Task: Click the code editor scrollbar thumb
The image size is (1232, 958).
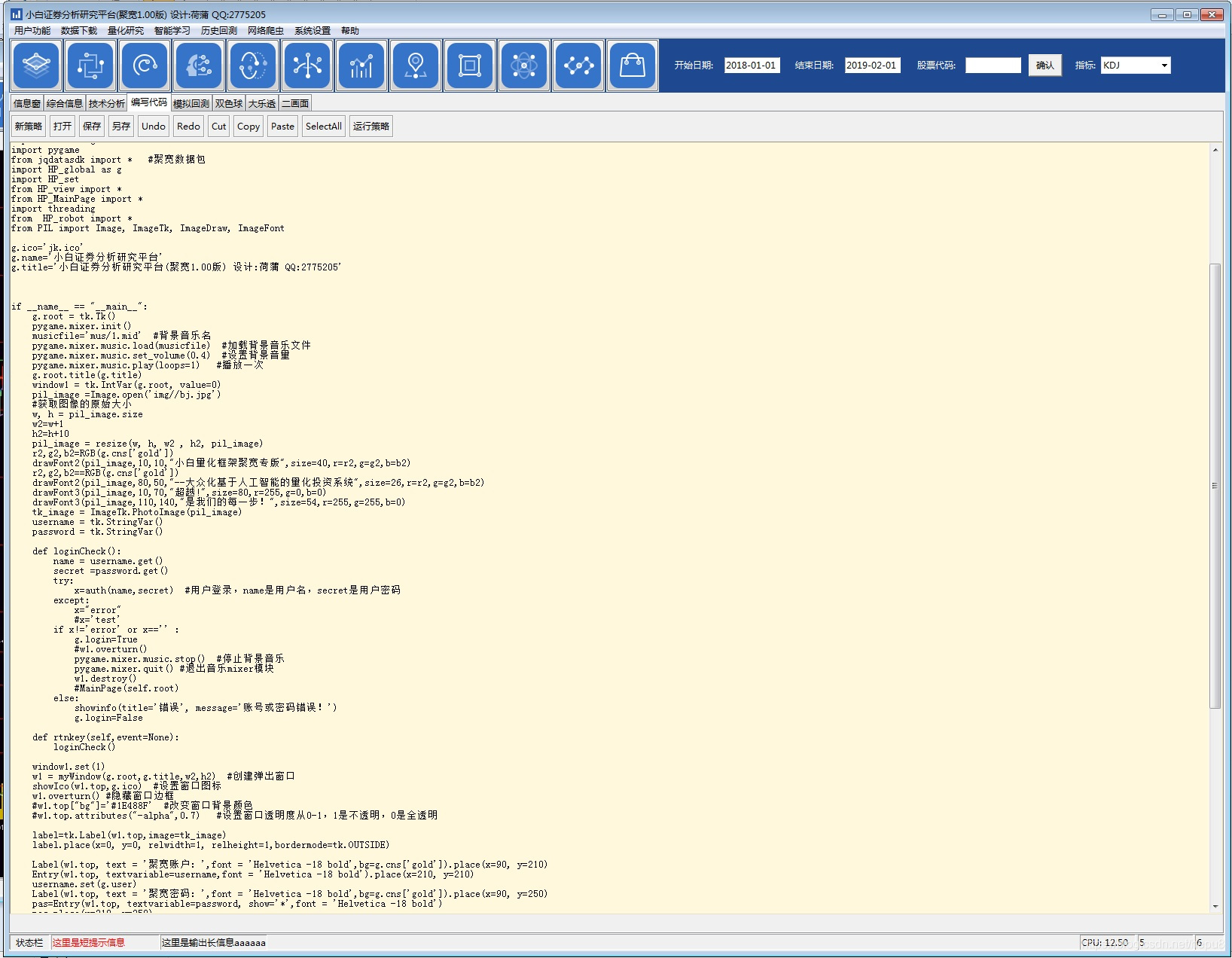Action: pyautogui.click(x=1215, y=486)
